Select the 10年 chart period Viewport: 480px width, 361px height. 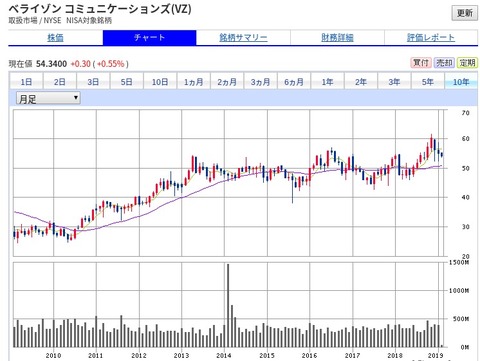(x=461, y=82)
